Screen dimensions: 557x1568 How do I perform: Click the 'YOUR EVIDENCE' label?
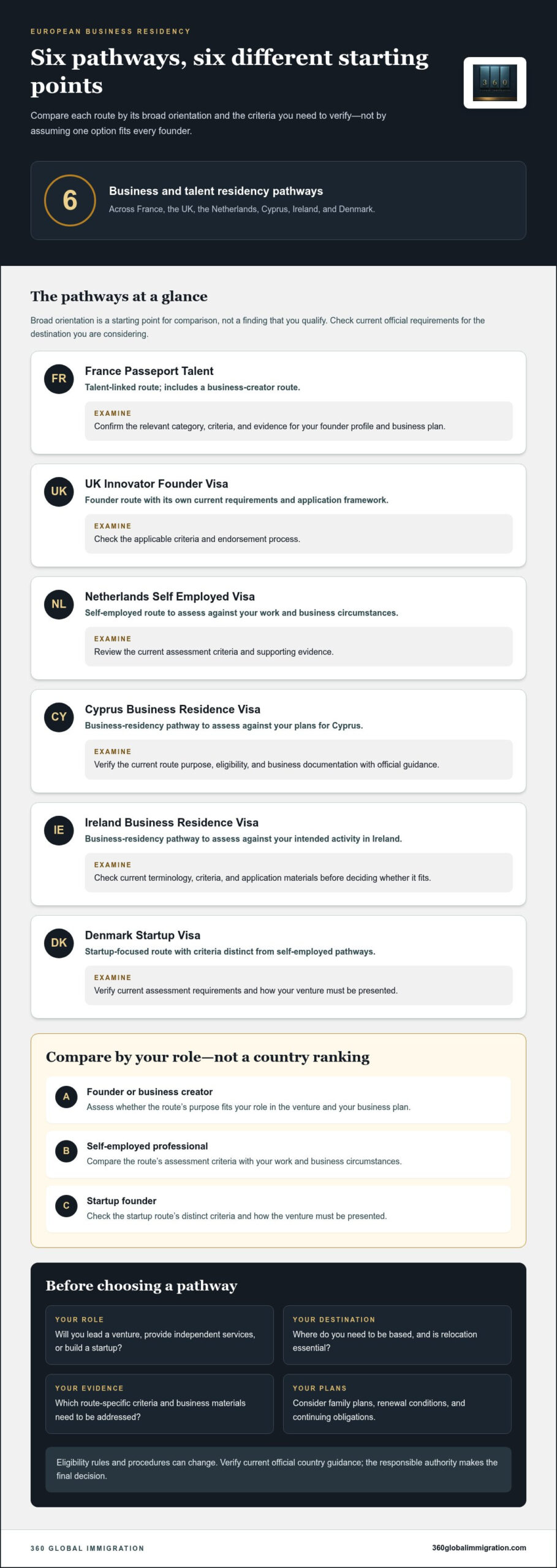click(x=89, y=1388)
